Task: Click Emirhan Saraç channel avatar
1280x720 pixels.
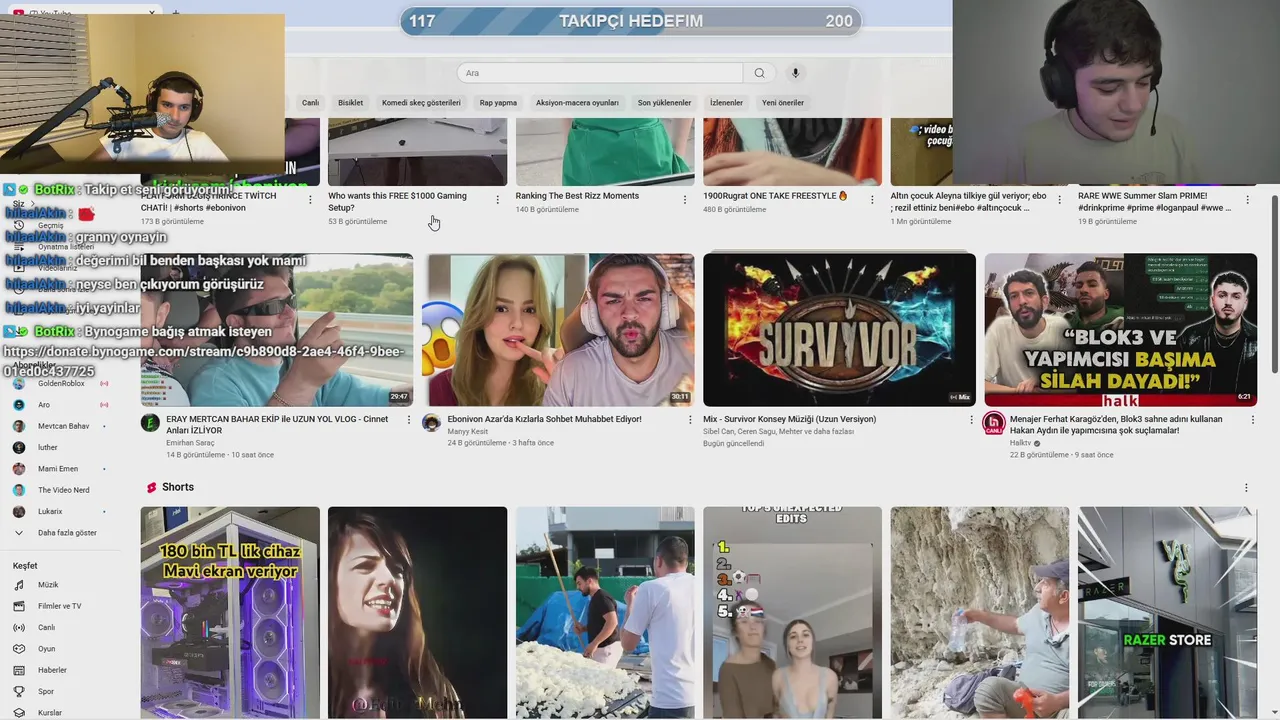Action: pos(150,423)
